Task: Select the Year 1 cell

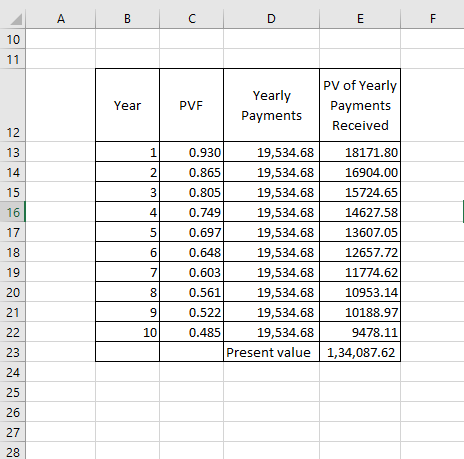Action: (127, 152)
